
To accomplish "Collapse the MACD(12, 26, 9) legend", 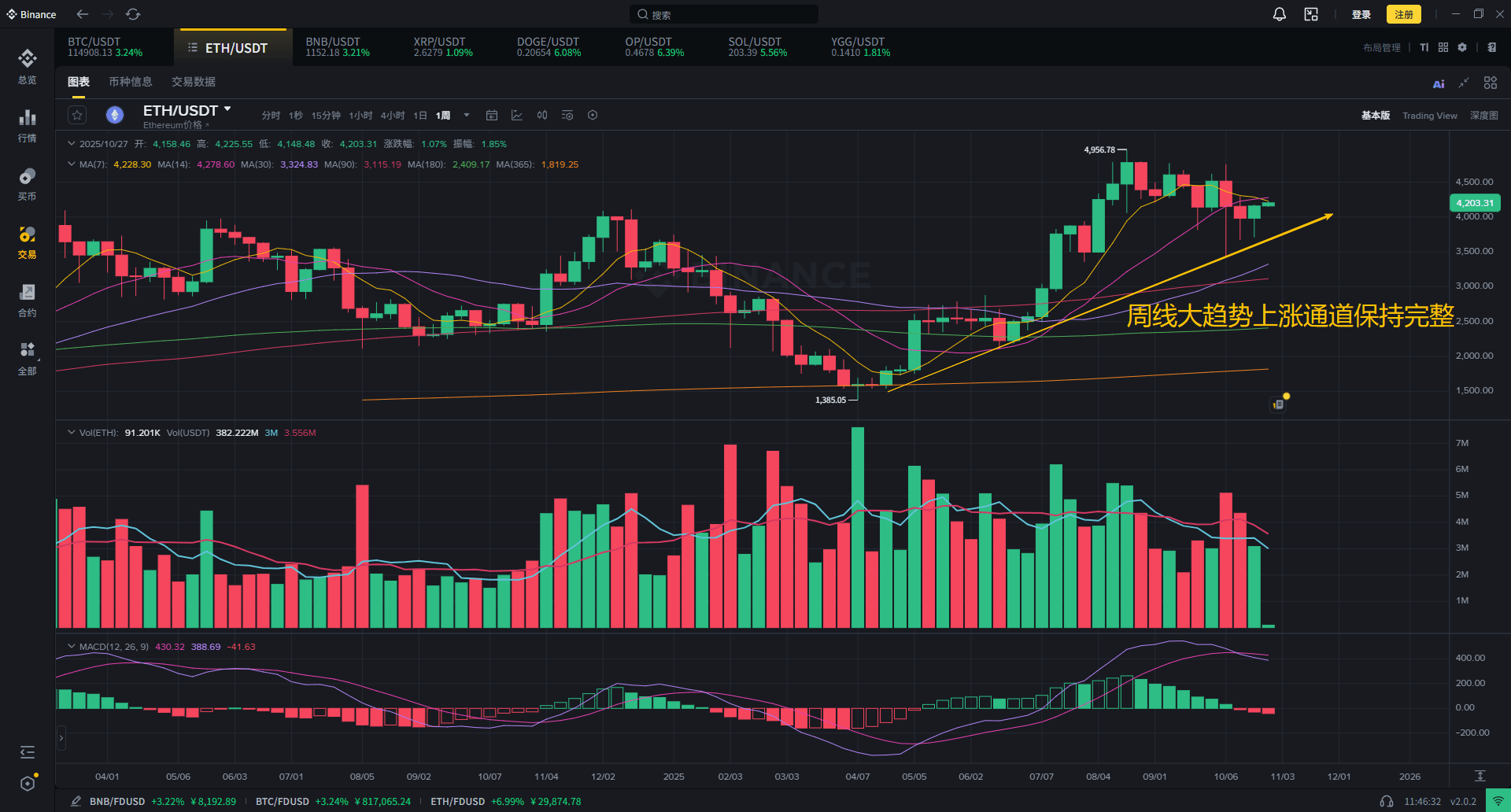I will pos(72,647).
